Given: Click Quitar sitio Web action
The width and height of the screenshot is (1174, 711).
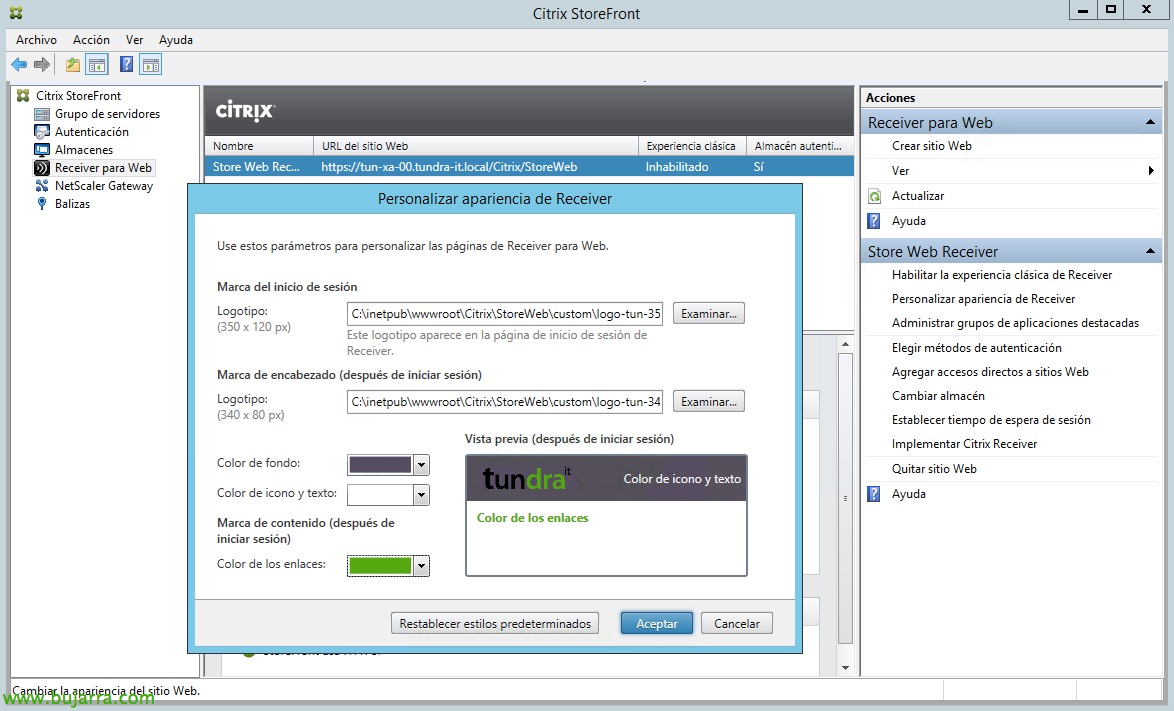Looking at the screenshot, I should pos(934,469).
